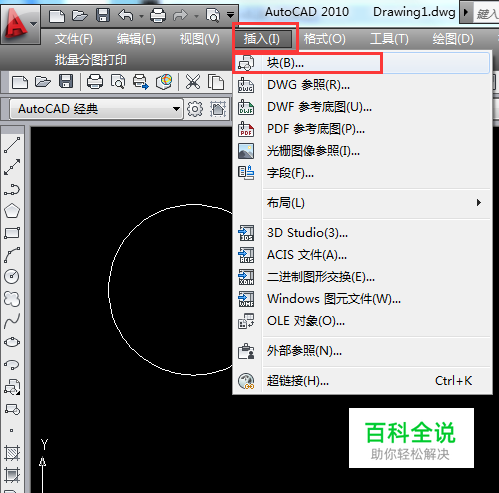Choose DWG 参照(R)... from menu
The width and height of the screenshot is (499, 493).
click(x=362, y=85)
